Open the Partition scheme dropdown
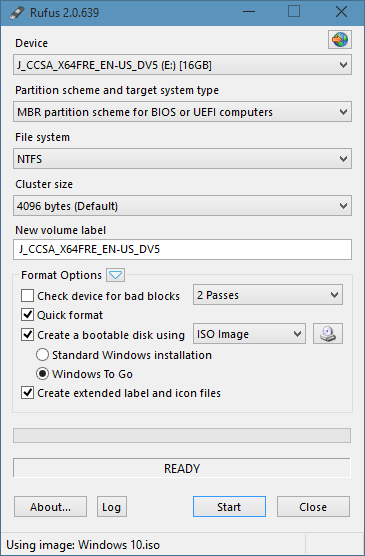 (182, 112)
